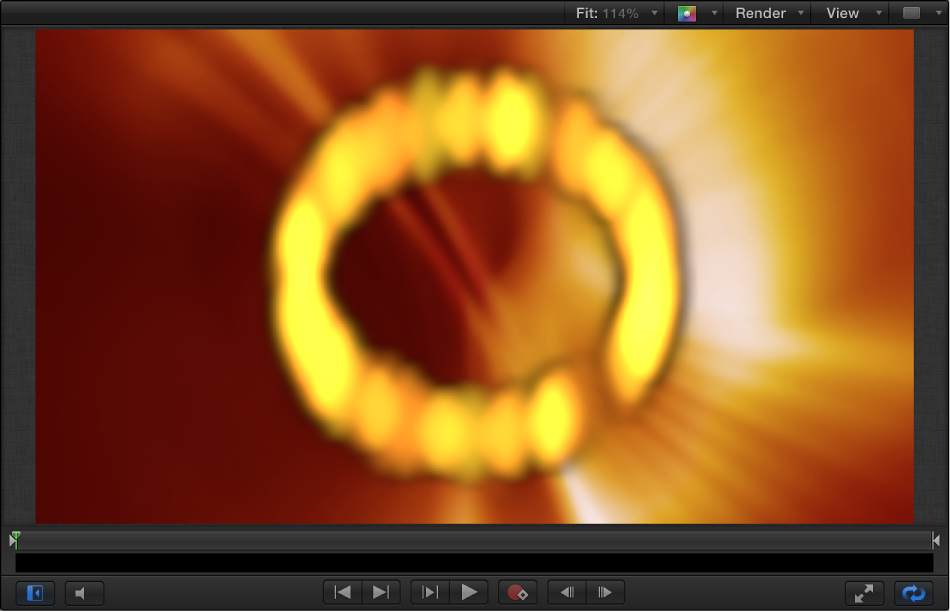Enter full screen with the expand arrows icon
This screenshot has width=950, height=612.
click(x=864, y=592)
